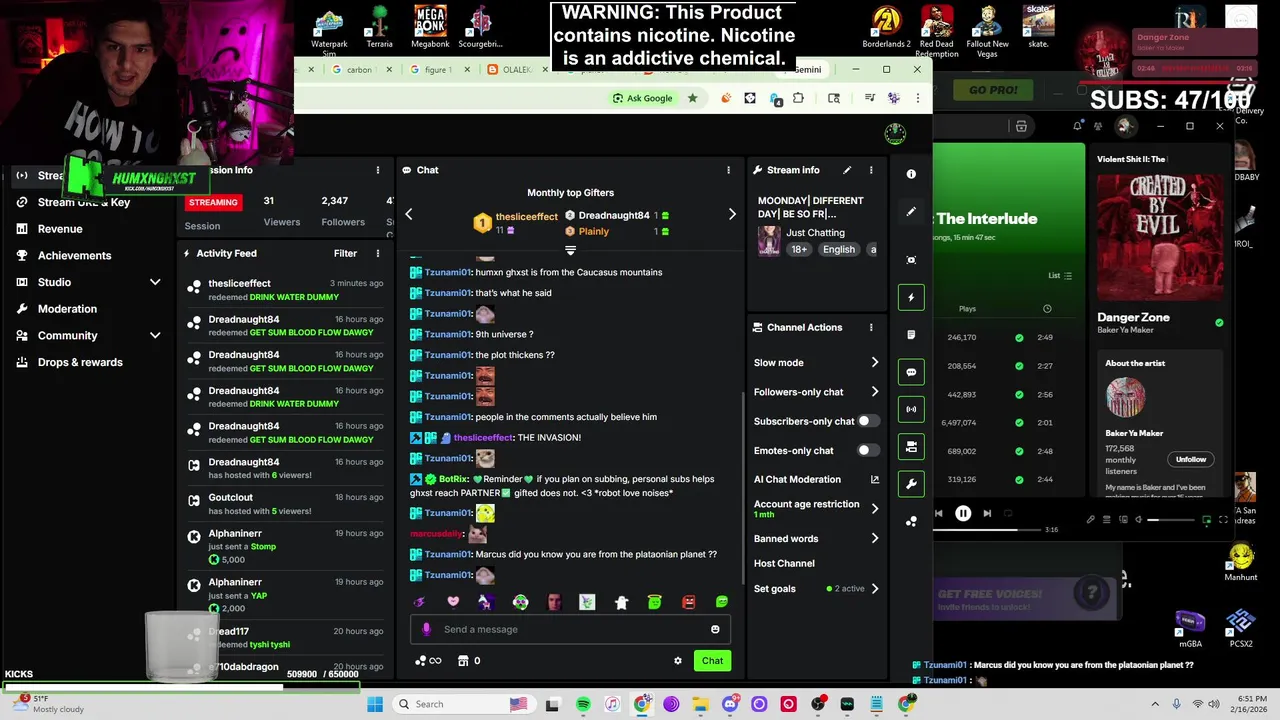Open Spotify from the Windows taskbar

[x=583, y=704]
